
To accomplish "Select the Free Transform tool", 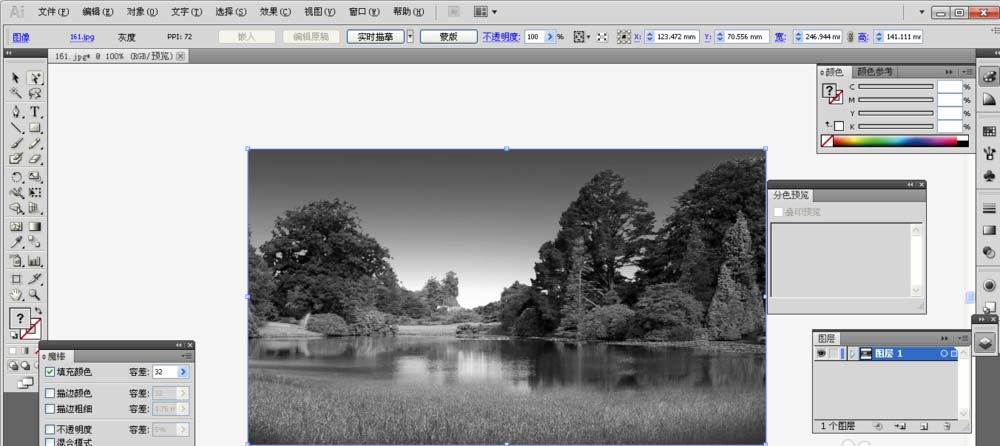I will pos(35,193).
